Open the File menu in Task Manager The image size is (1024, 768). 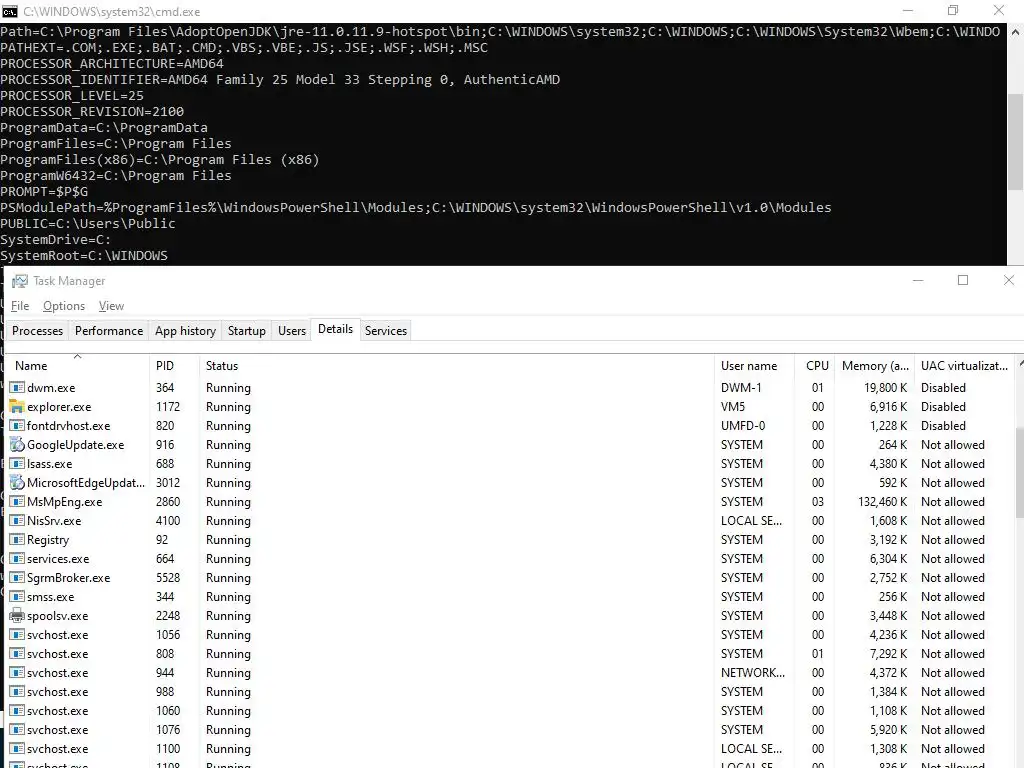(x=20, y=306)
